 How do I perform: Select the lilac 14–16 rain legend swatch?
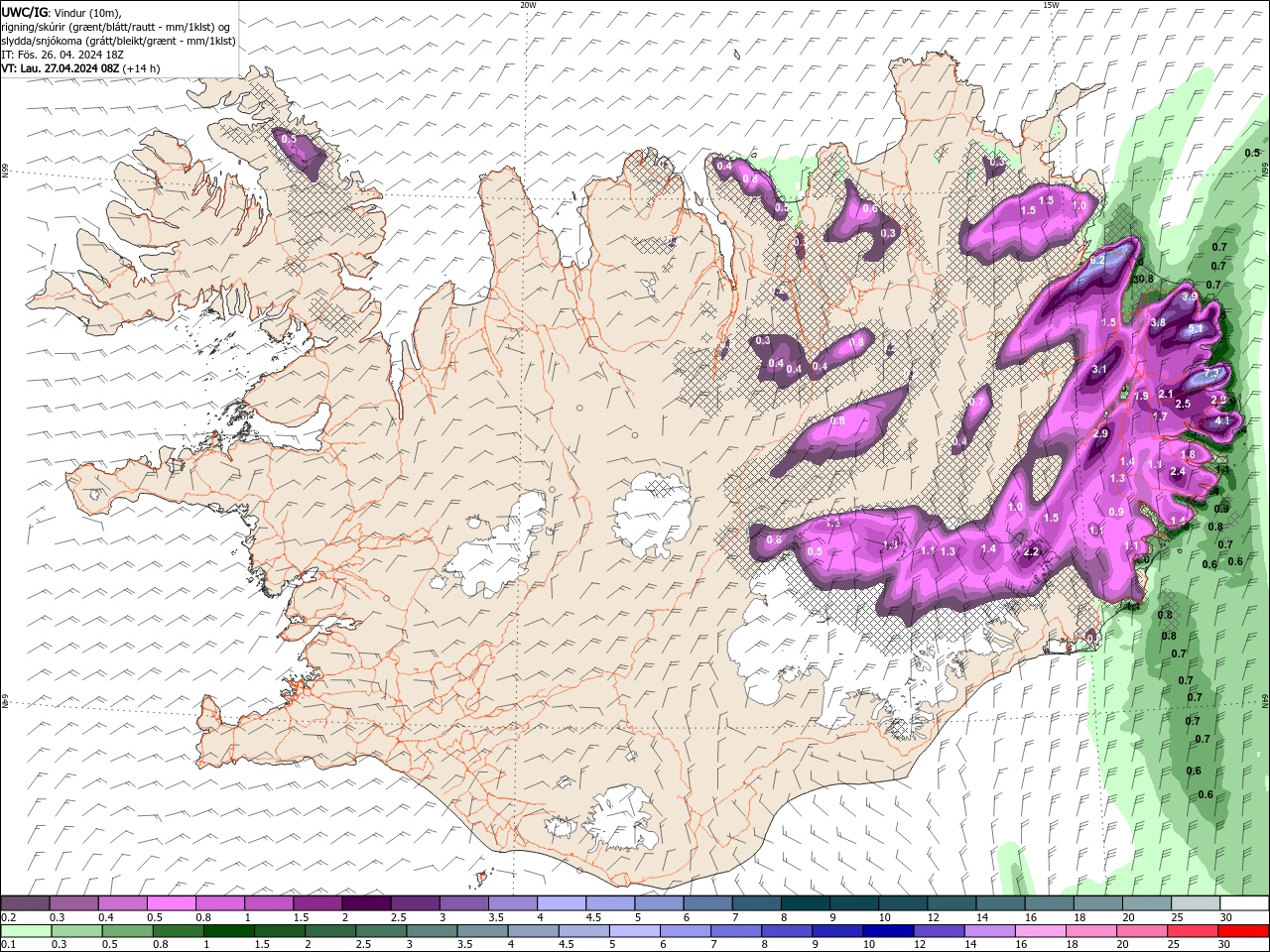[990, 930]
